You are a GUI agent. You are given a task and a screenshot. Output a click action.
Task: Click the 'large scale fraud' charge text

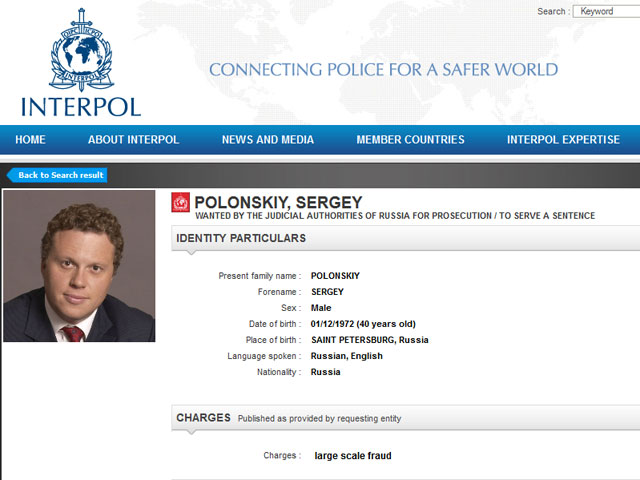coord(353,456)
